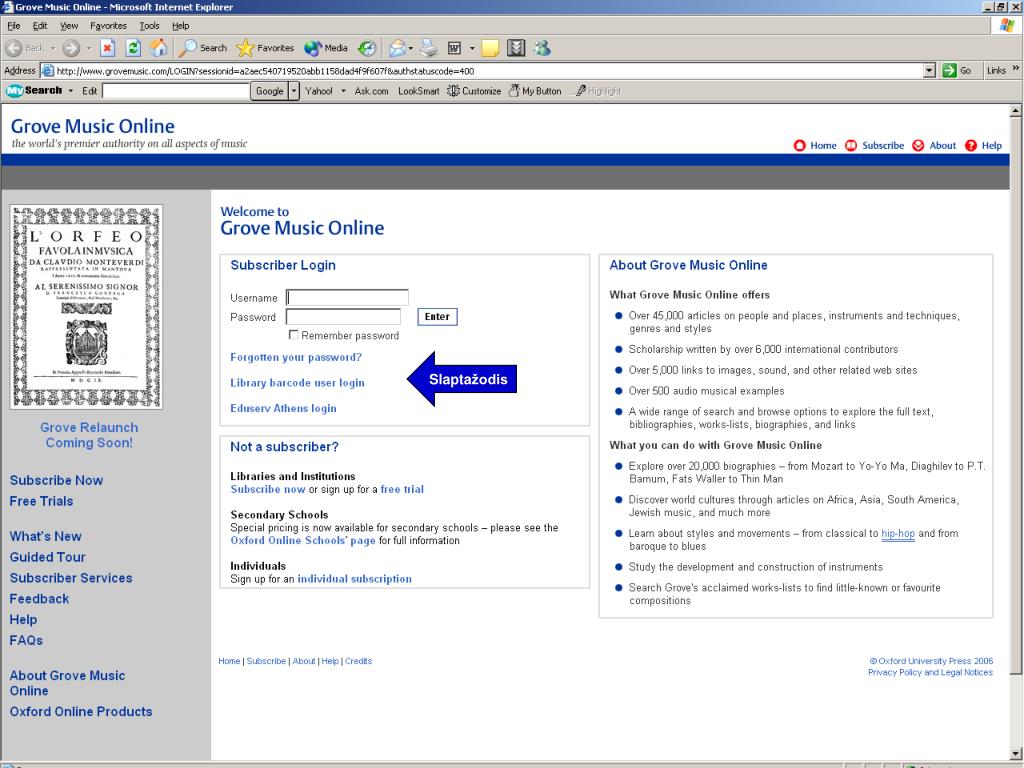Open the File menu
Screen dimensions: 1024x768
coord(14,26)
